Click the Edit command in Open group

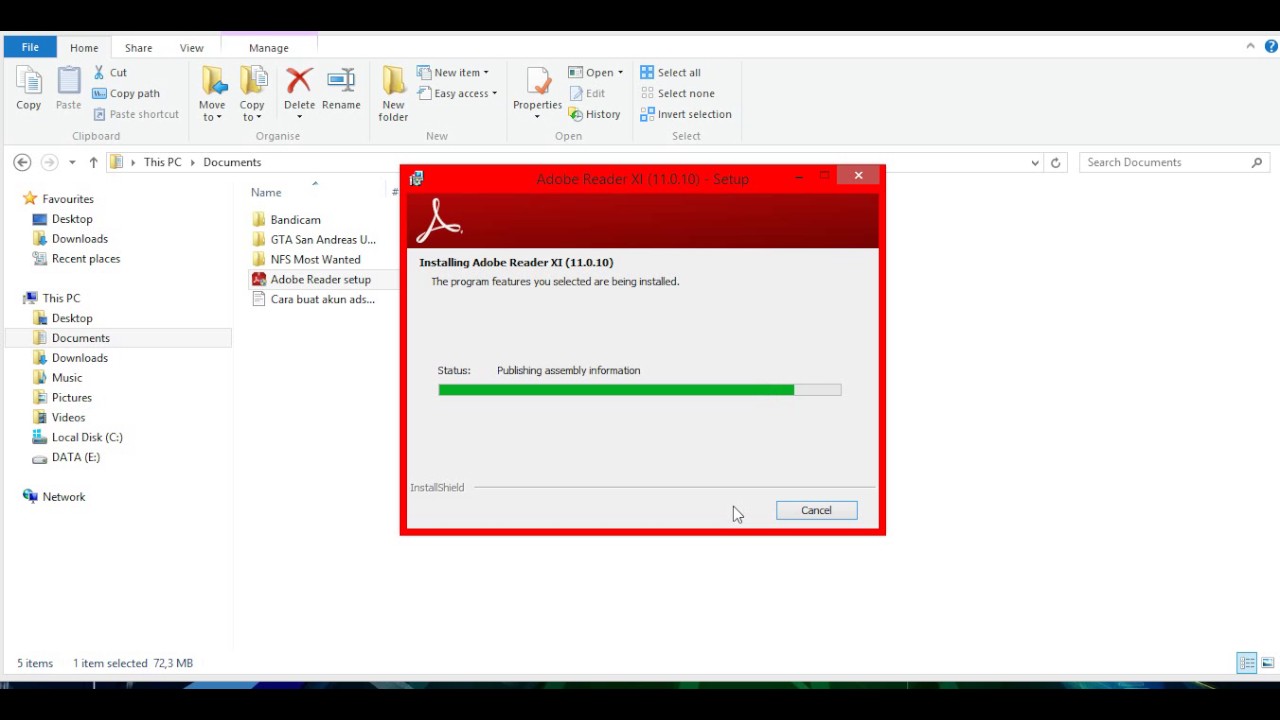(587, 93)
